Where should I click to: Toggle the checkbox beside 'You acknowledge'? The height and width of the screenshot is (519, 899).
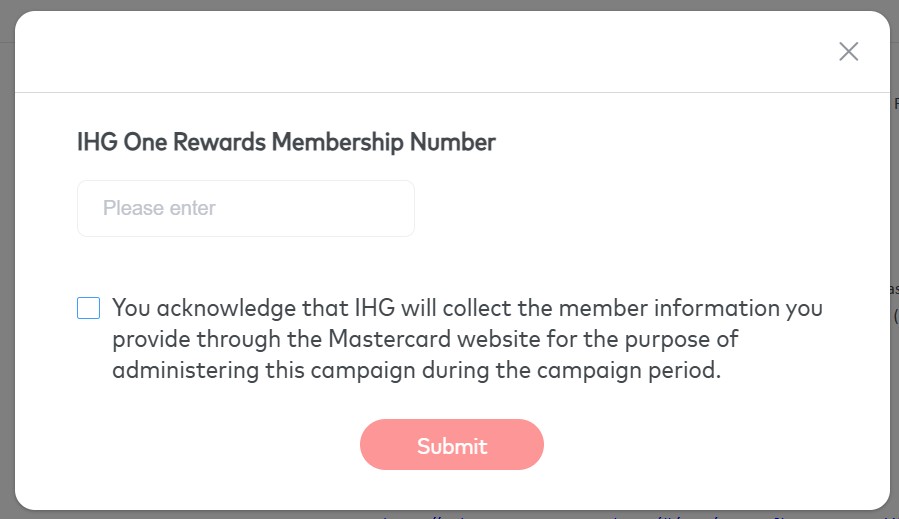coord(89,308)
